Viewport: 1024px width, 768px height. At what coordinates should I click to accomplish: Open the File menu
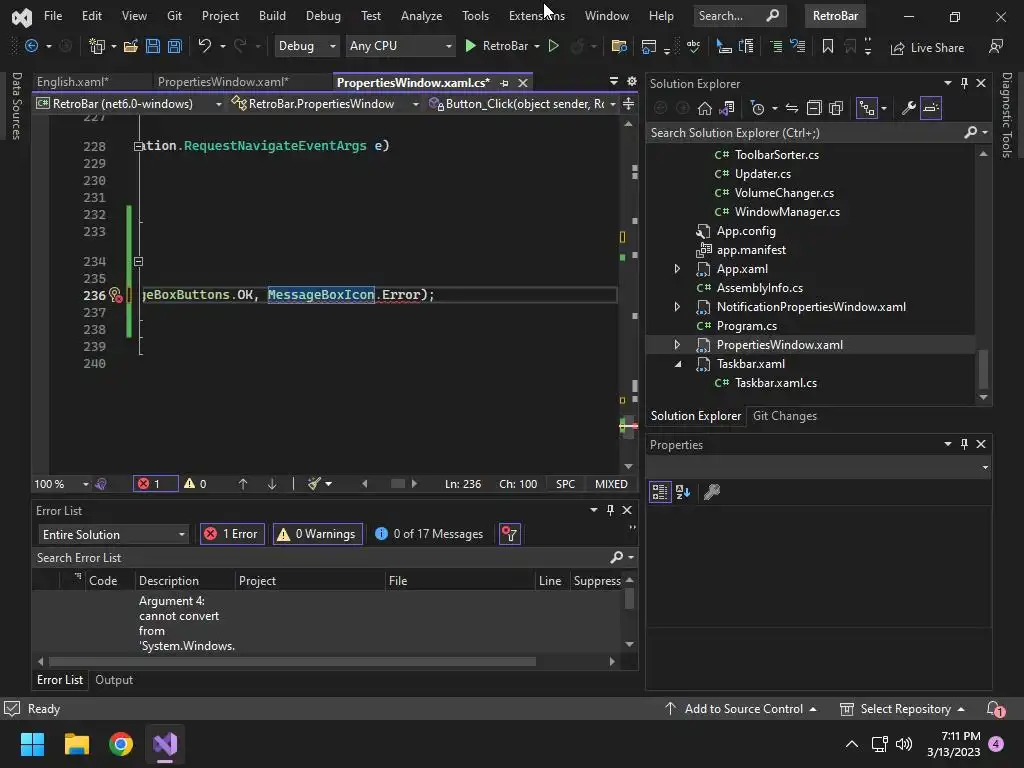point(53,16)
